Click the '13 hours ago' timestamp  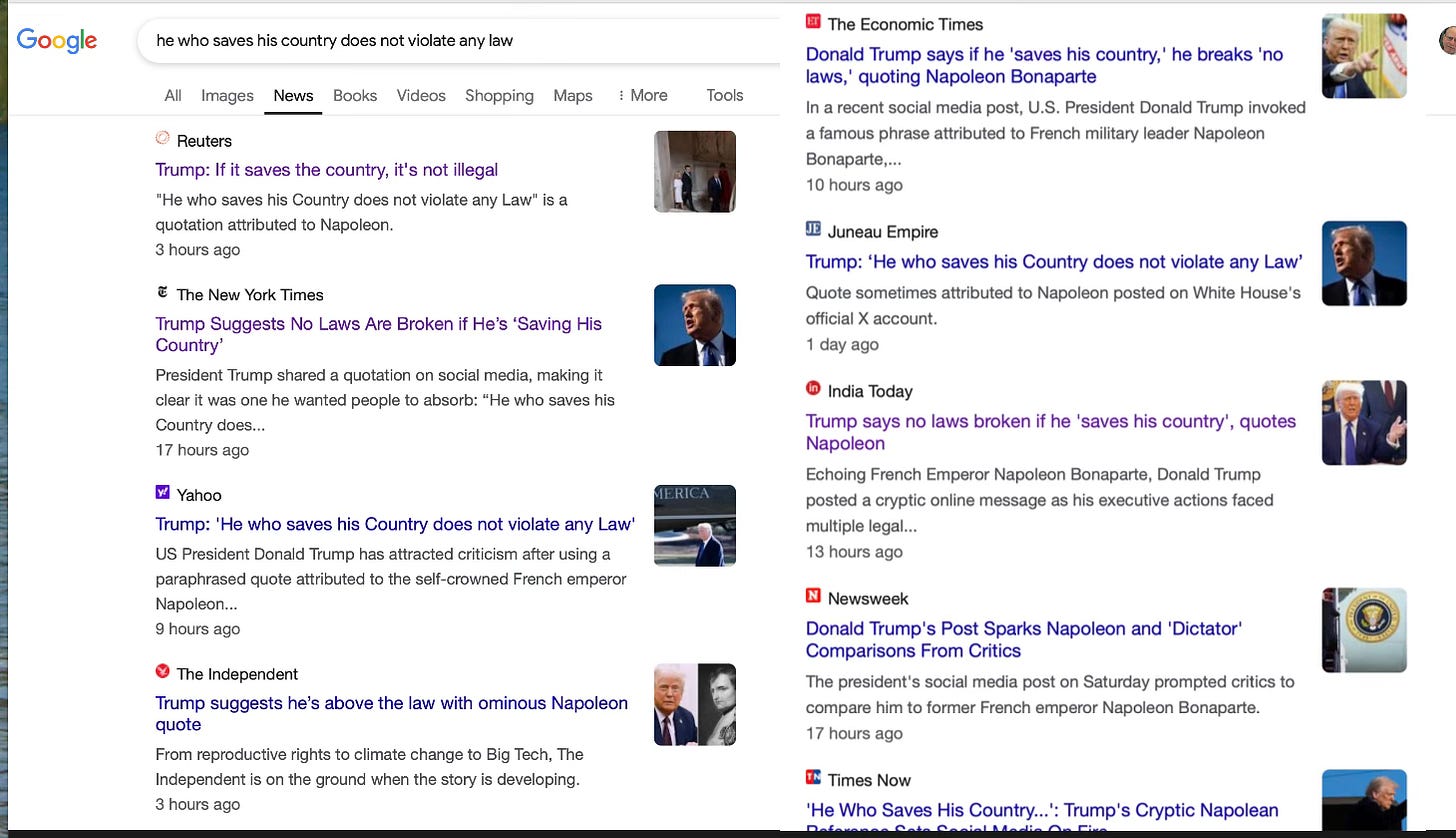[854, 552]
